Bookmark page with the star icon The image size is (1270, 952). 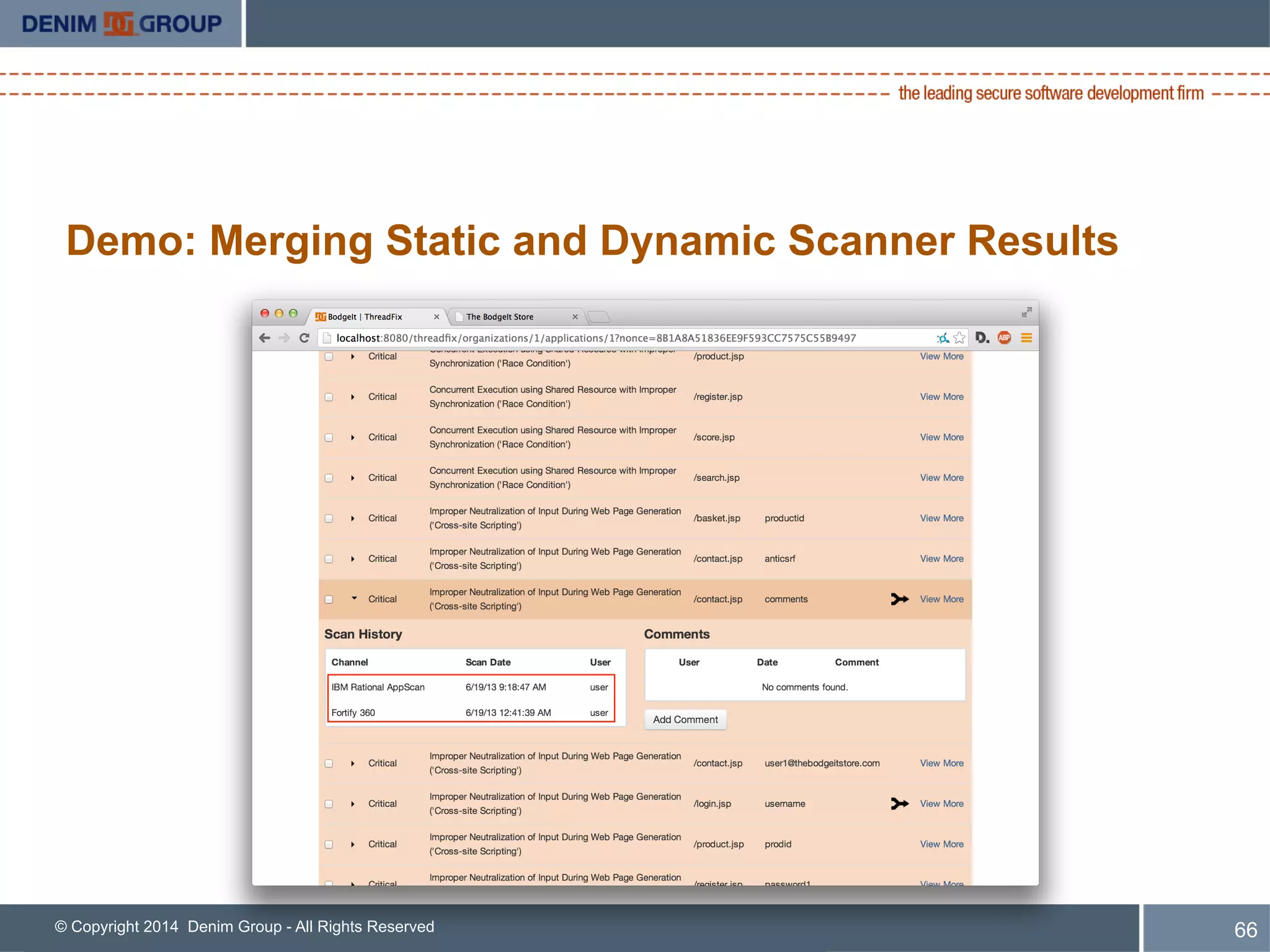tap(959, 338)
